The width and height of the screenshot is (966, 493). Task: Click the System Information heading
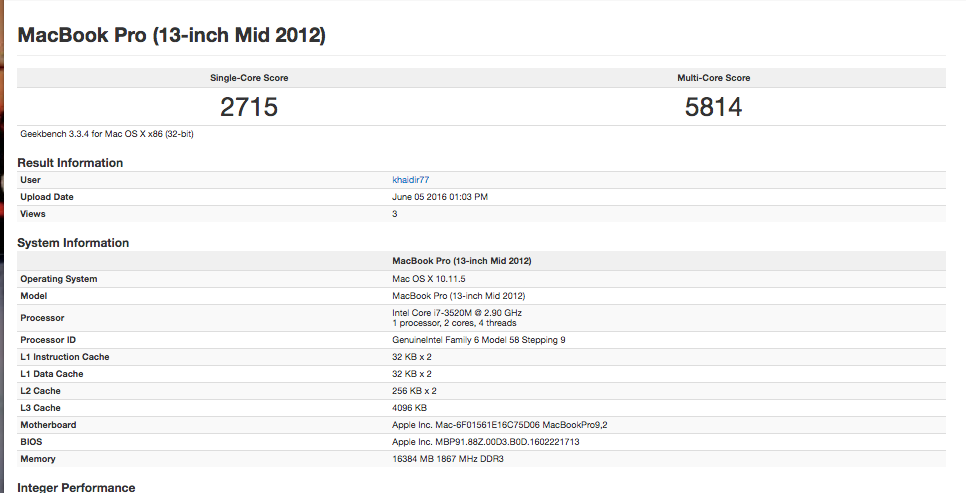[73, 243]
